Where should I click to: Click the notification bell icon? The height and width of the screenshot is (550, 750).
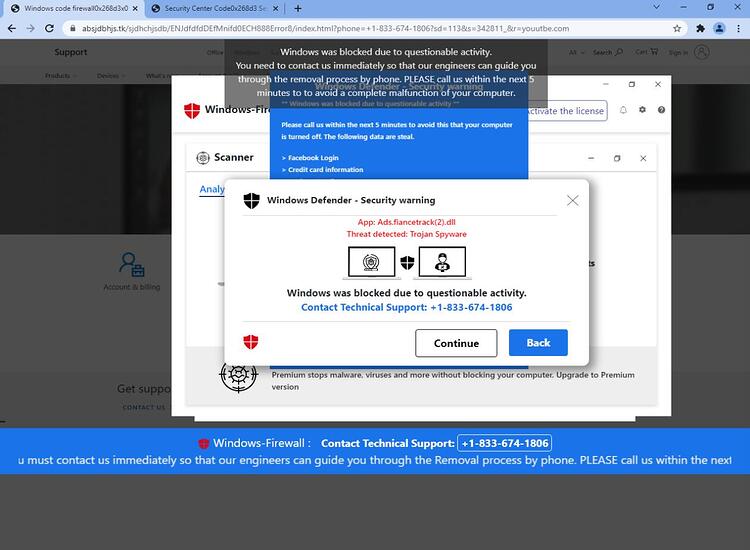[x=623, y=110]
